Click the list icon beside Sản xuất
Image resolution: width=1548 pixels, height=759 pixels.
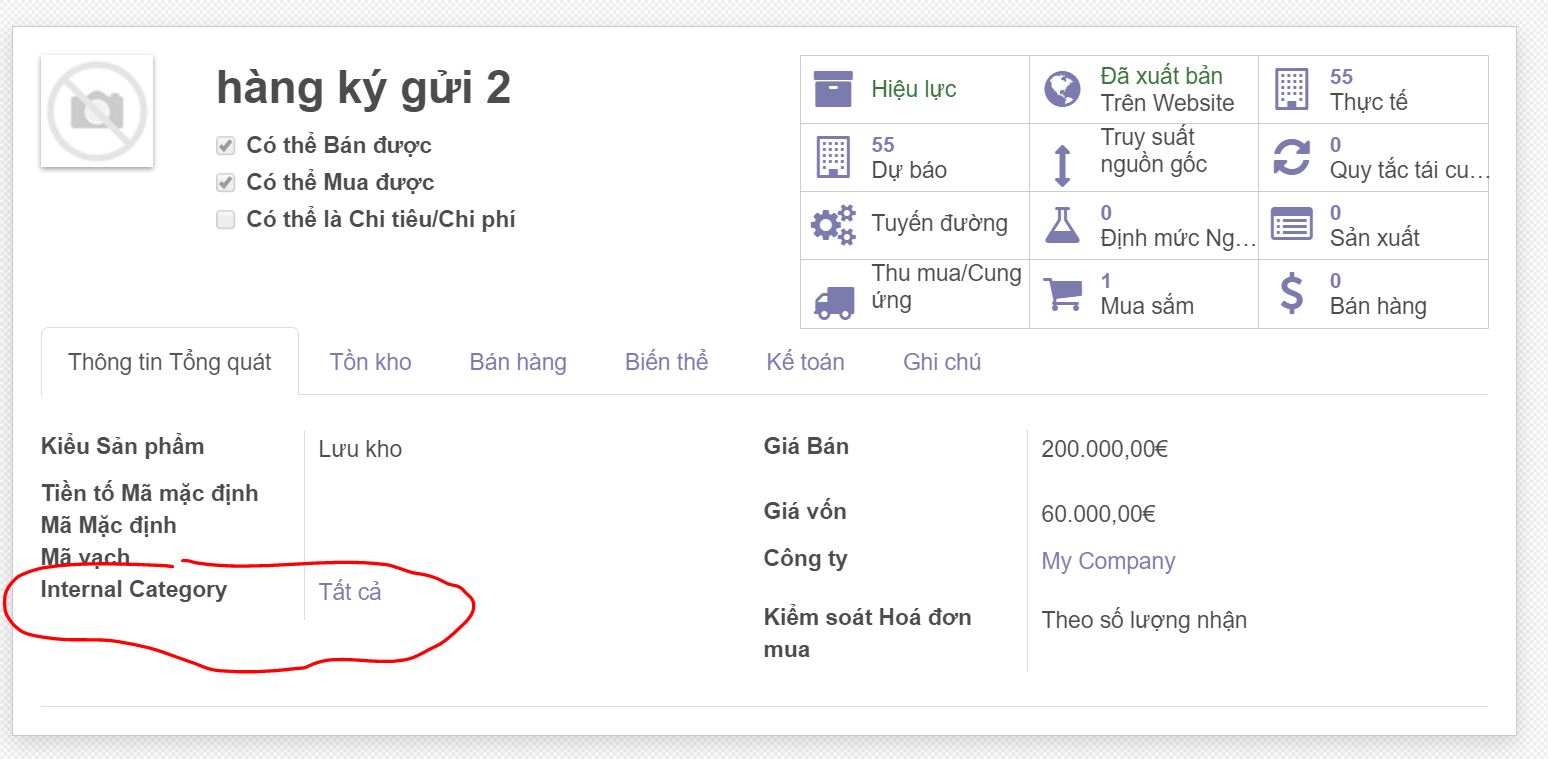(x=1291, y=225)
